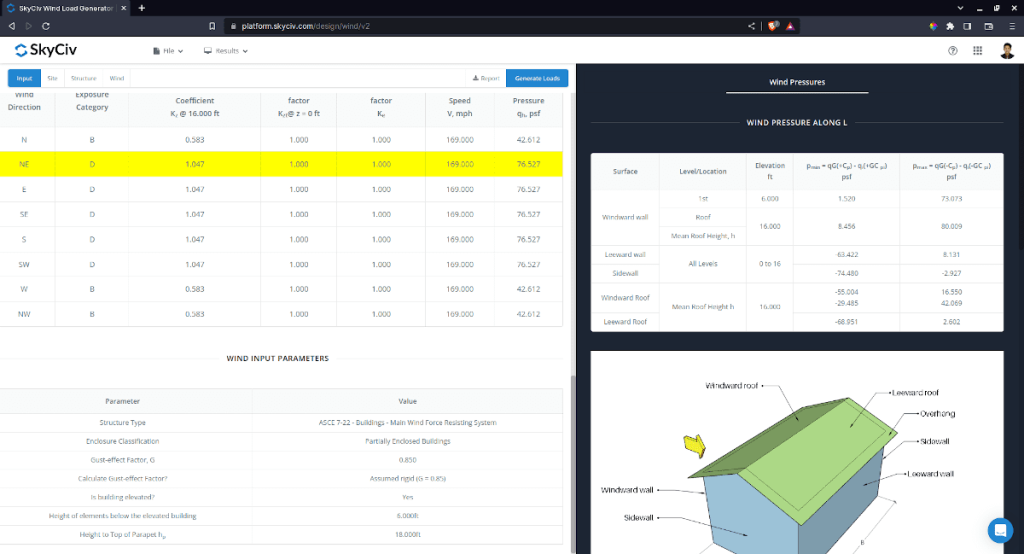Select the Wind tab
Image resolution: width=1024 pixels, height=554 pixels.
[117, 78]
